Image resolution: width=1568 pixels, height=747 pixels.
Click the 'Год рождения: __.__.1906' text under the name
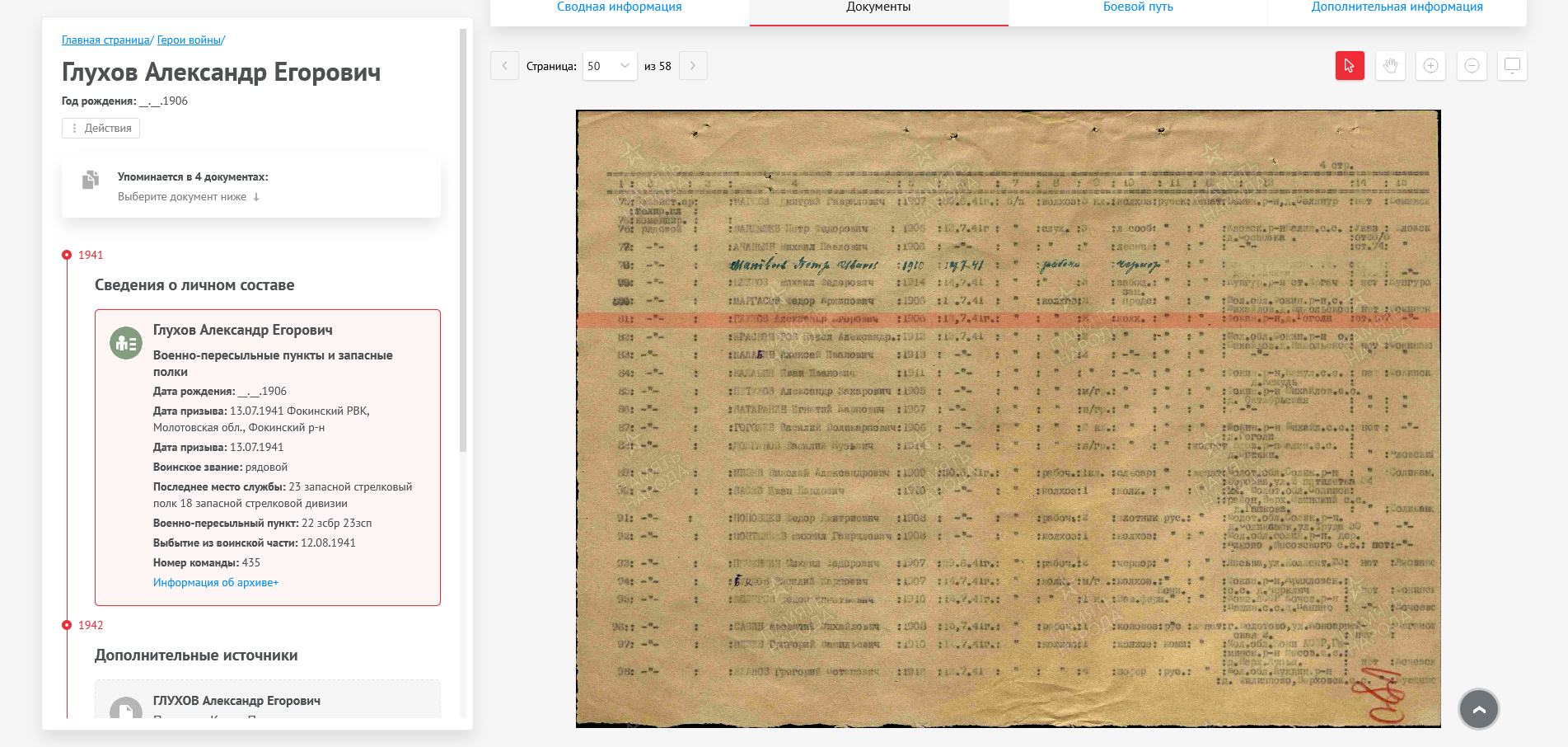[124, 101]
